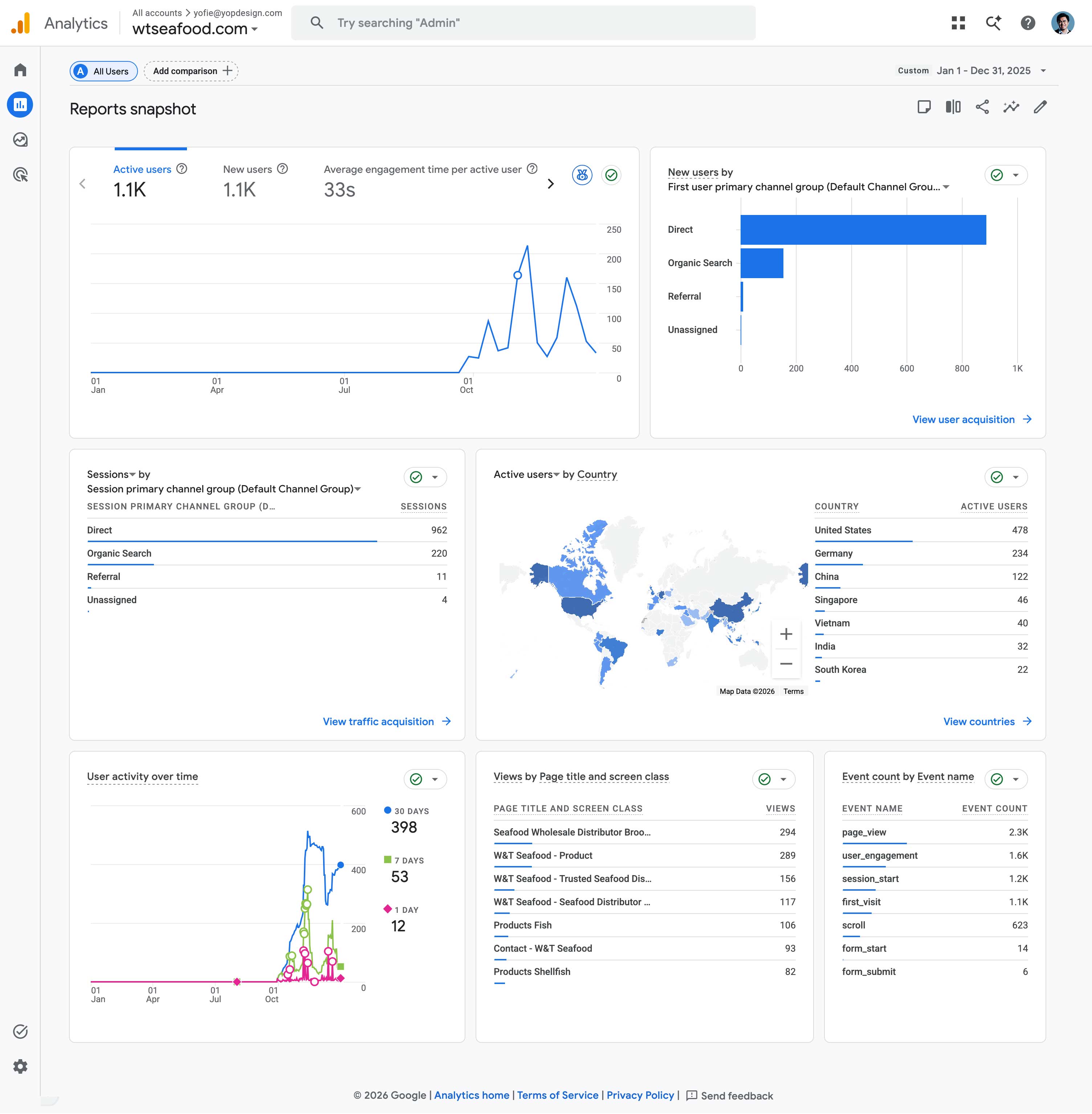Open the Explore icon in left sidebar
1092x1114 pixels.
point(20,140)
